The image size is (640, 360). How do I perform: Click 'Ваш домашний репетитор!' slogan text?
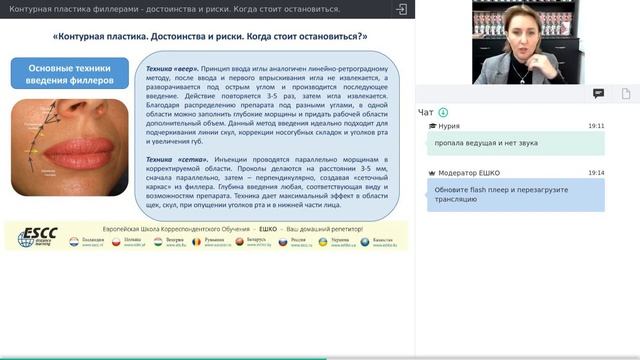click(x=324, y=229)
